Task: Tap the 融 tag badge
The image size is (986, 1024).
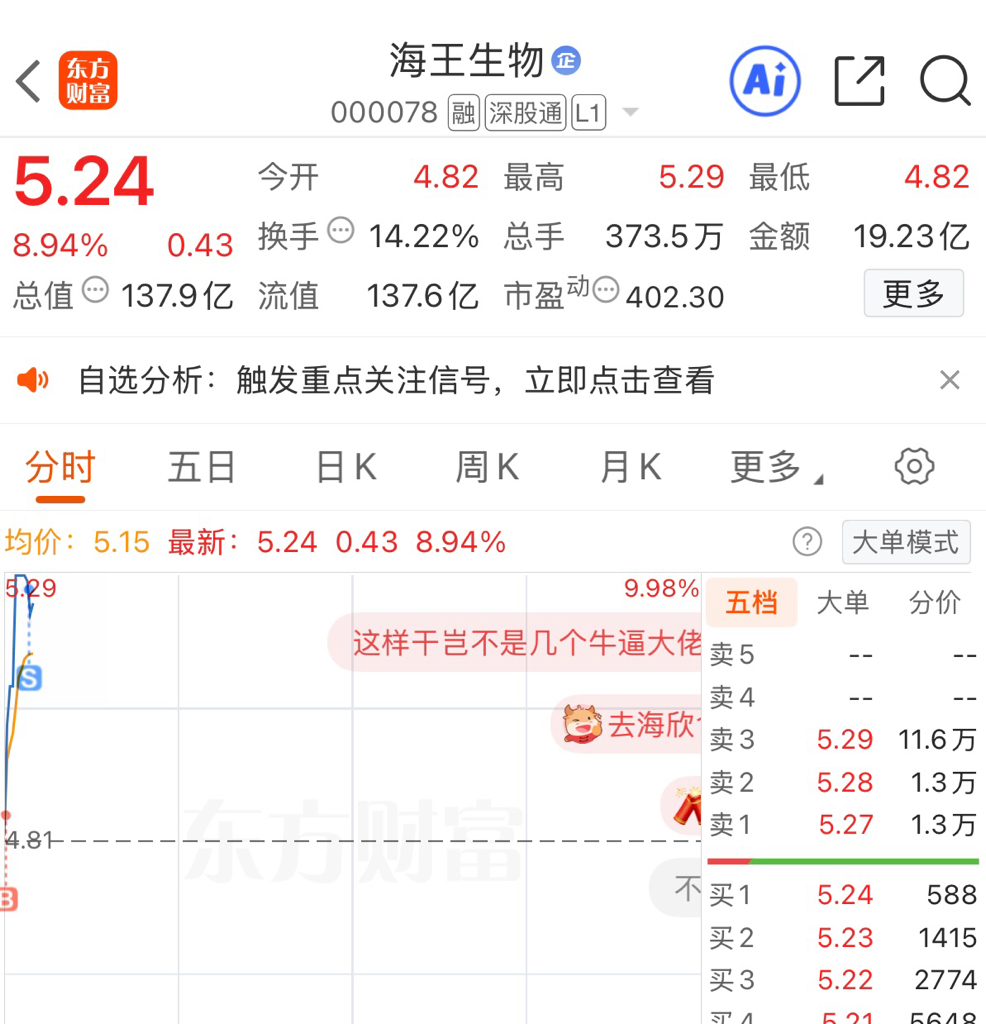Action: pos(464,113)
